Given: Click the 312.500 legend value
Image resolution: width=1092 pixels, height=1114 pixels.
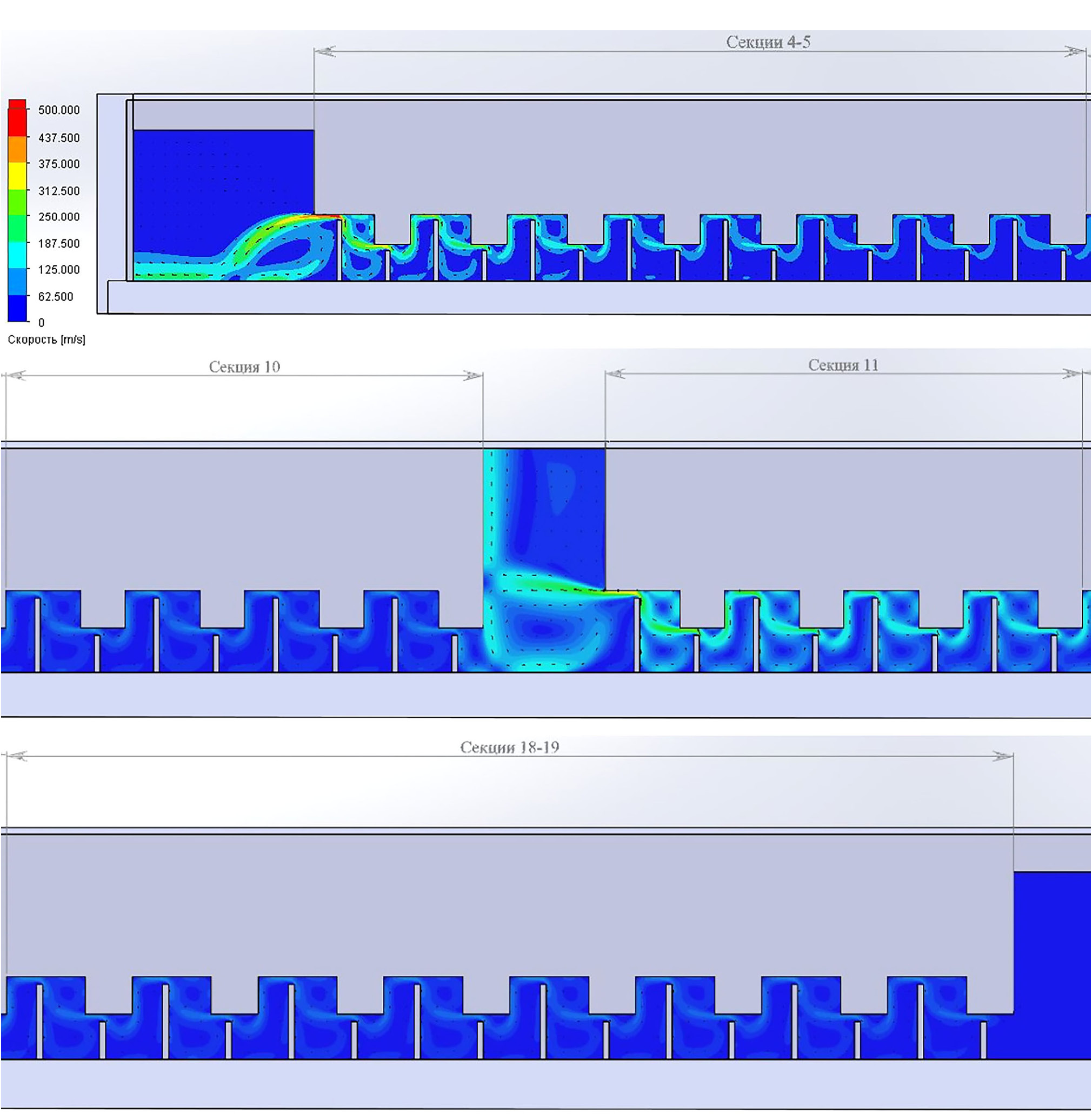Looking at the screenshot, I should pos(58,191).
